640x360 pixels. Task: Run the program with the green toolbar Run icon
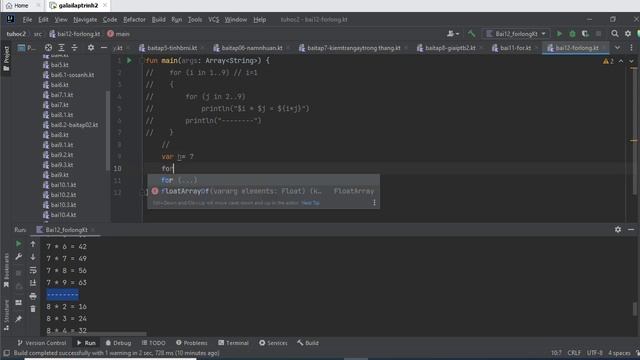[559, 33]
